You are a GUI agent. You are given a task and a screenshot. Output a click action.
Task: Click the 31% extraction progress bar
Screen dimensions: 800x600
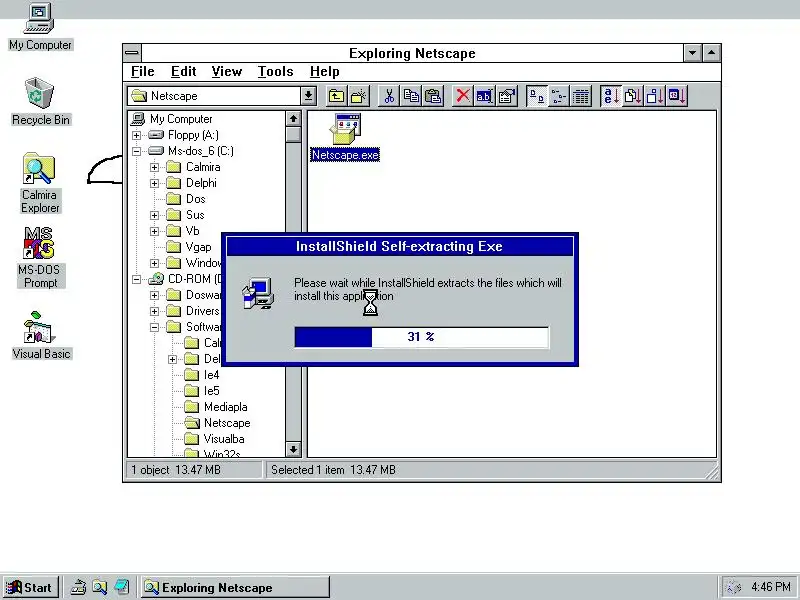pos(421,337)
